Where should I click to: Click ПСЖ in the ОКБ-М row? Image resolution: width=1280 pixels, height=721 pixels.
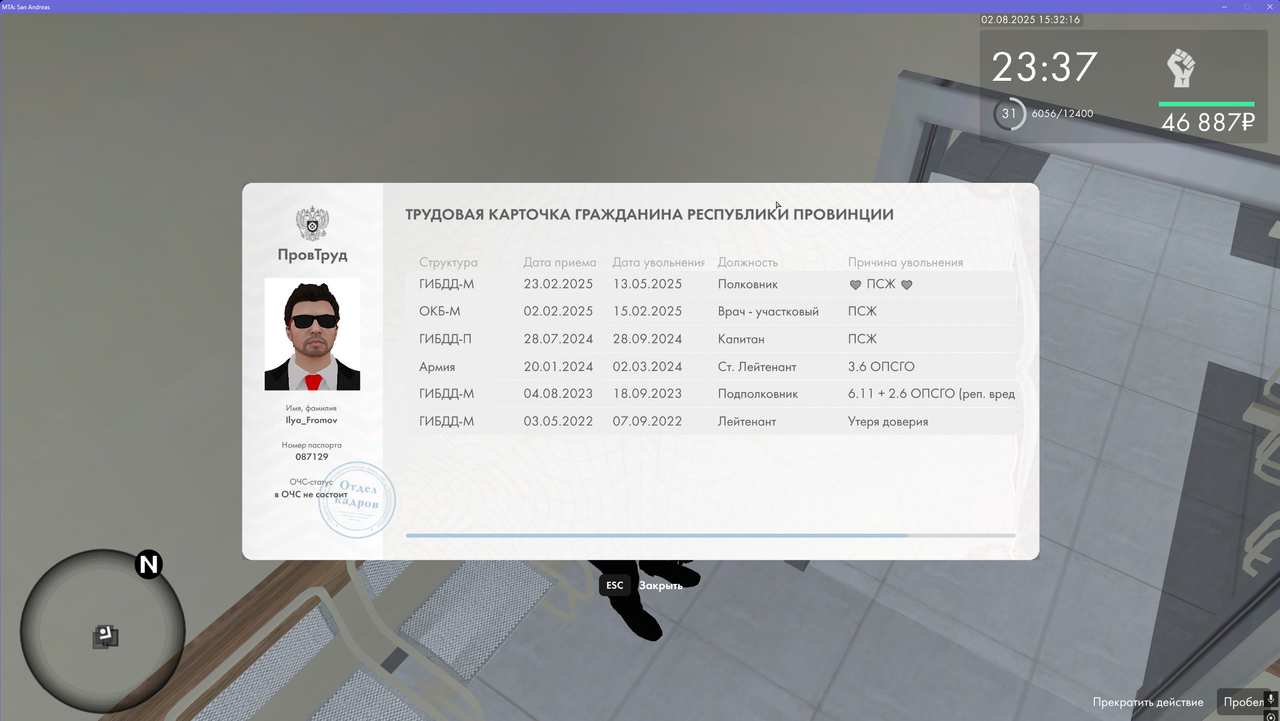pos(863,312)
